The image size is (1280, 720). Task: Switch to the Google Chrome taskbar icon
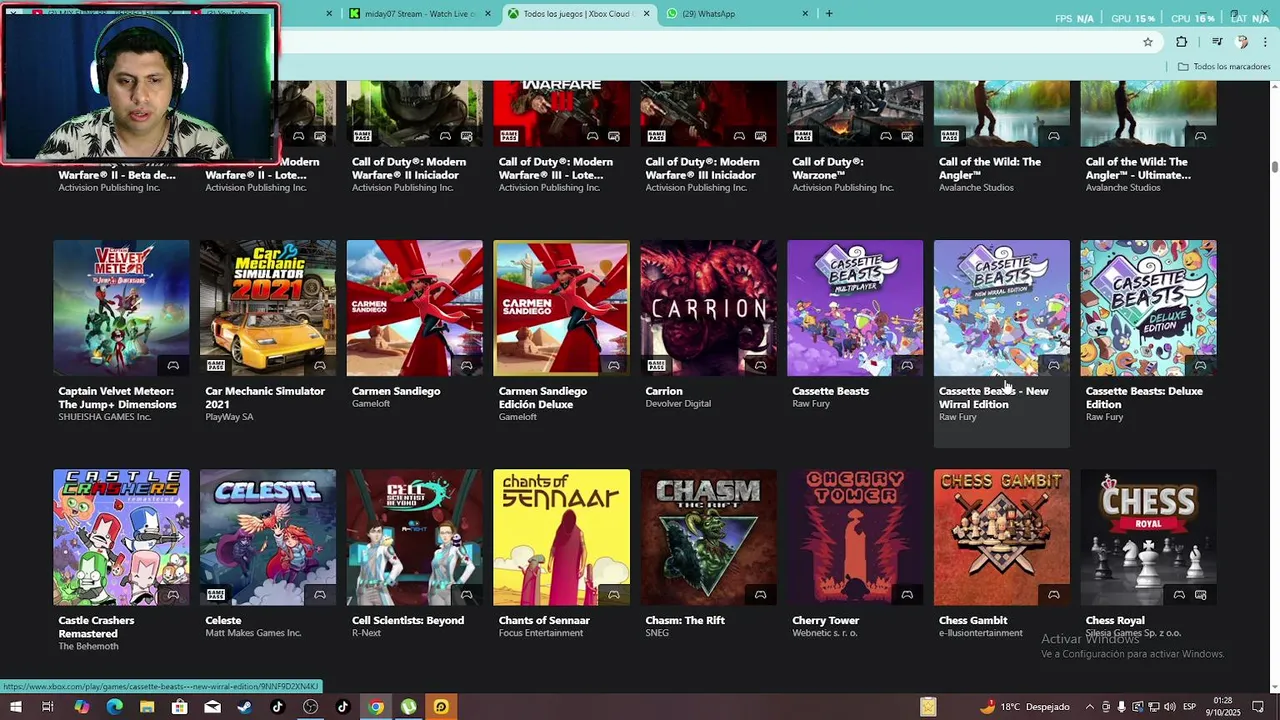coord(376,707)
